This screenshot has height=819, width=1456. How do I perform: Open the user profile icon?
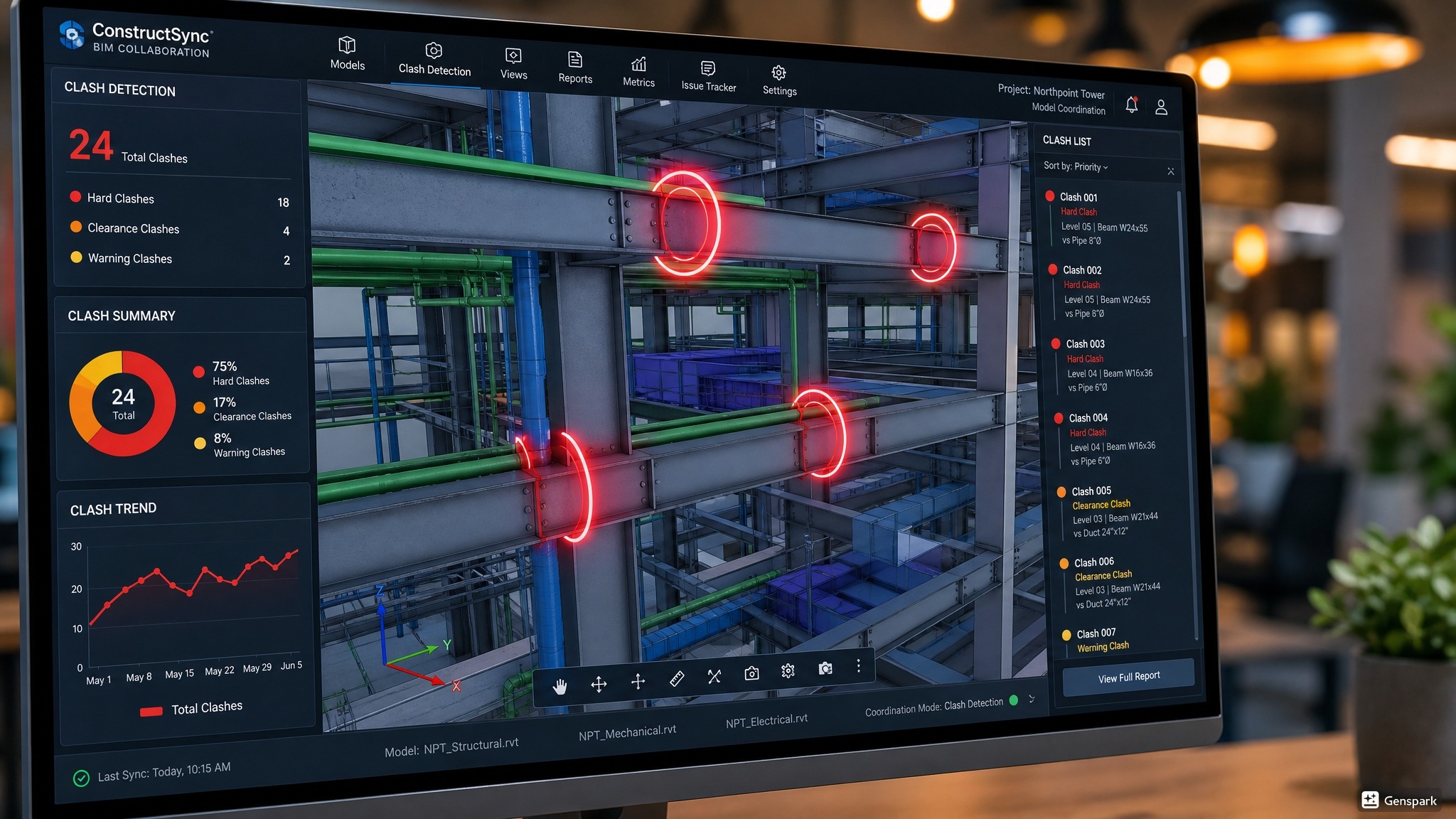point(1161,107)
